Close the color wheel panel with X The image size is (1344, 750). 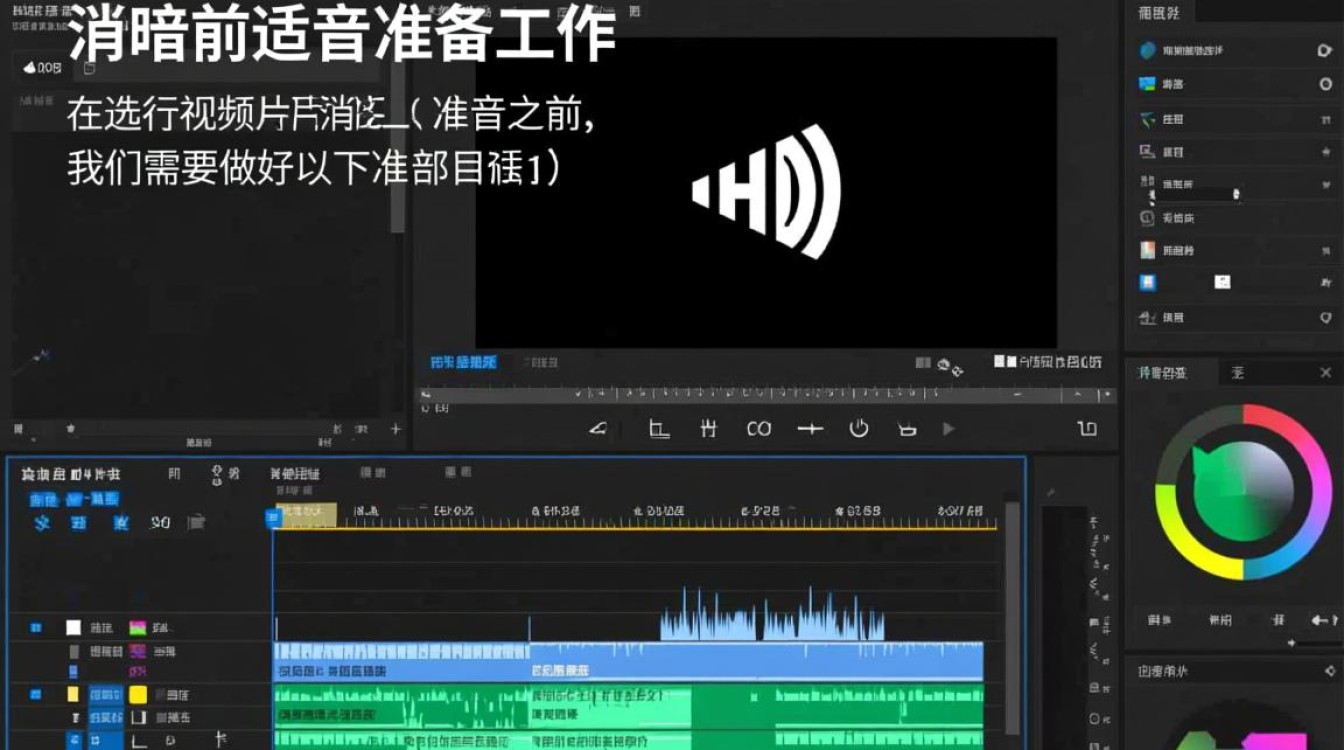click(x=1325, y=373)
